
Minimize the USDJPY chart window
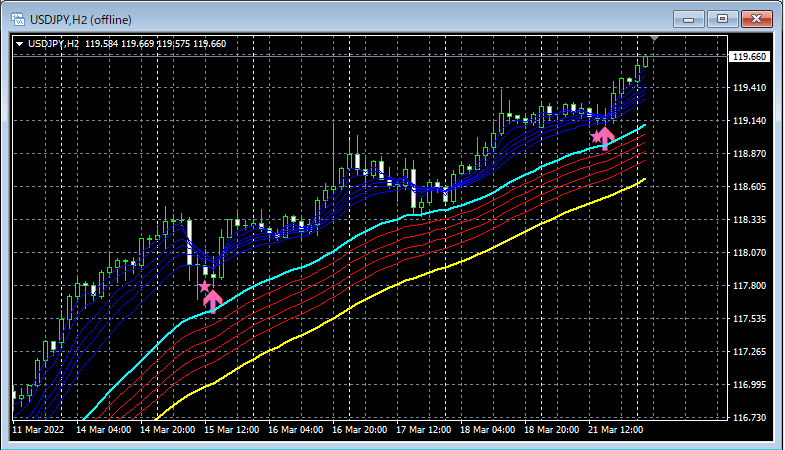[x=689, y=20]
